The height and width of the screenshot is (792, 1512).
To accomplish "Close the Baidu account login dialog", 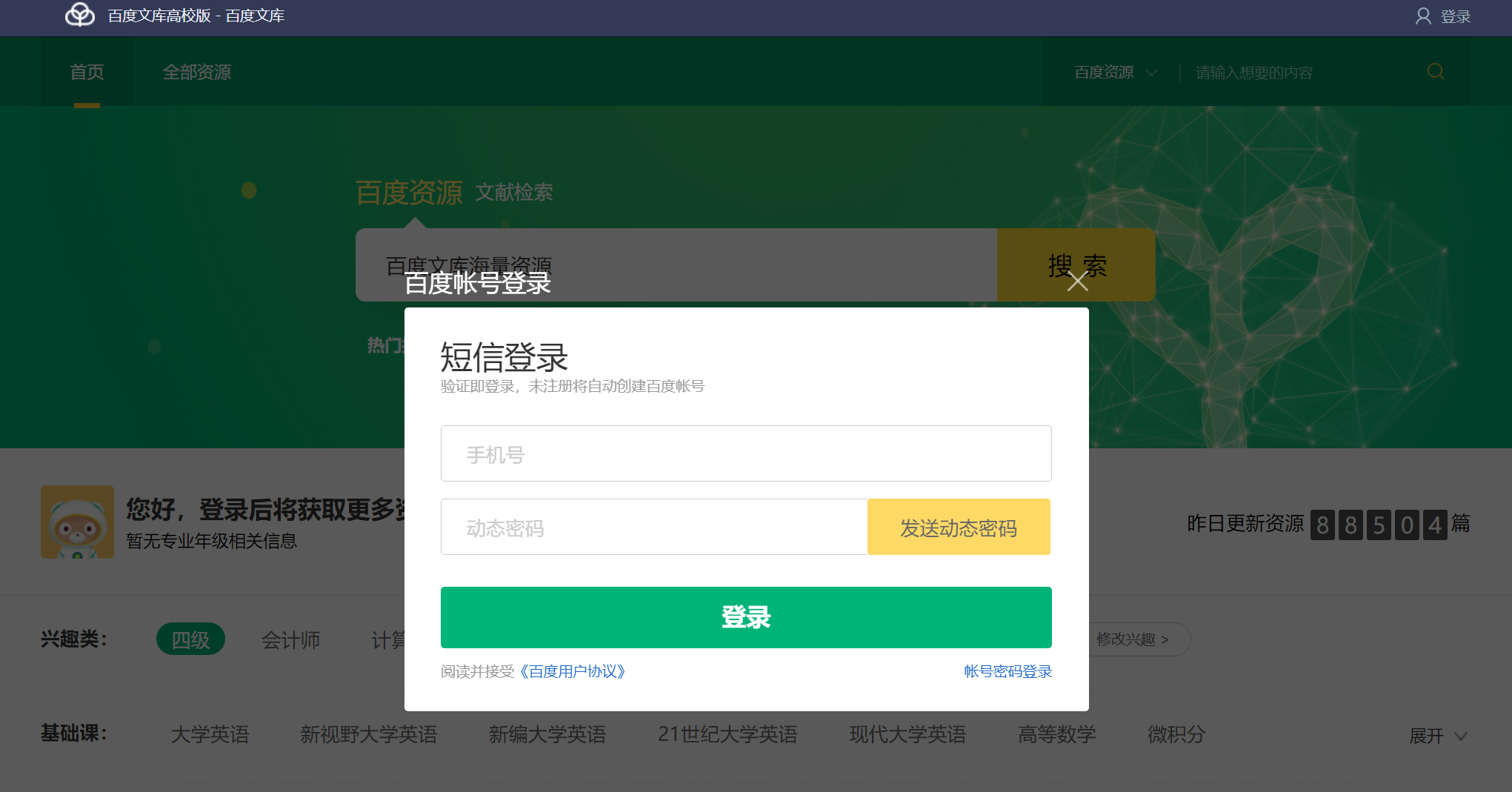I will [x=1077, y=282].
